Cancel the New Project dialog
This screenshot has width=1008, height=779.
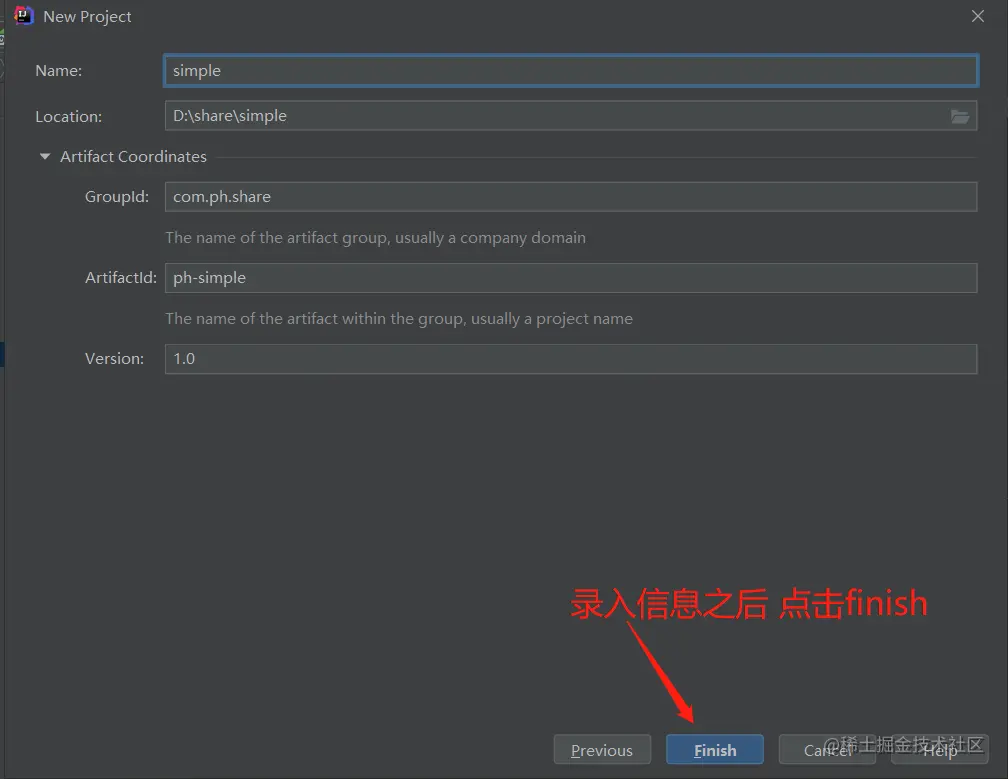point(827,749)
